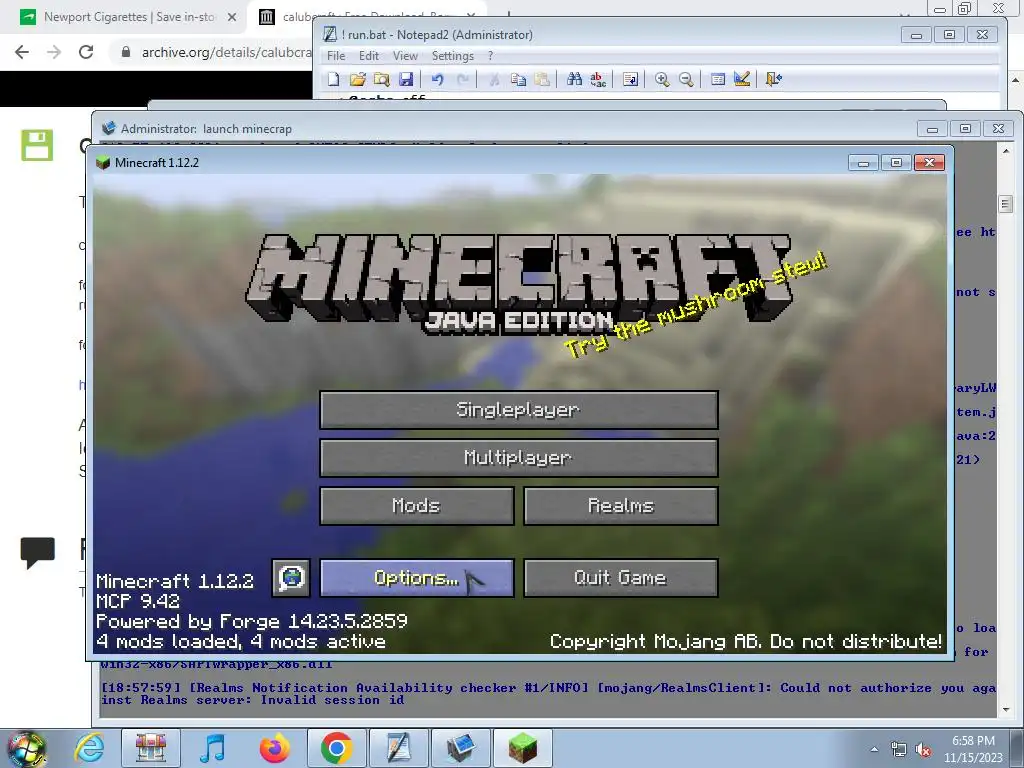This screenshot has width=1024, height=768.
Task: Click the scroll down arrow in the launch minecrap console
Action: [1006, 709]
